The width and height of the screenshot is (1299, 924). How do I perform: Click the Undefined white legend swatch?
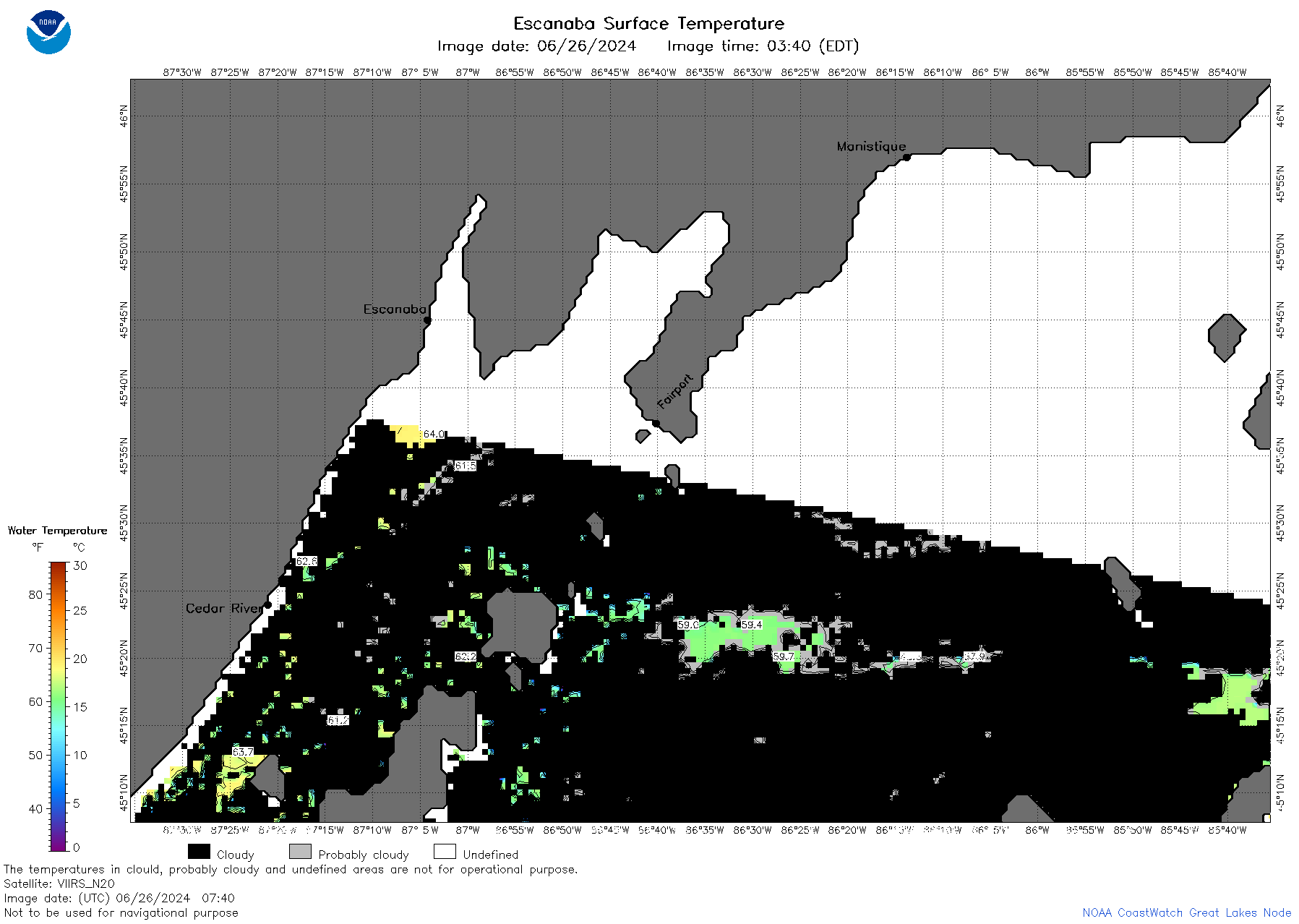coord(445,852)
